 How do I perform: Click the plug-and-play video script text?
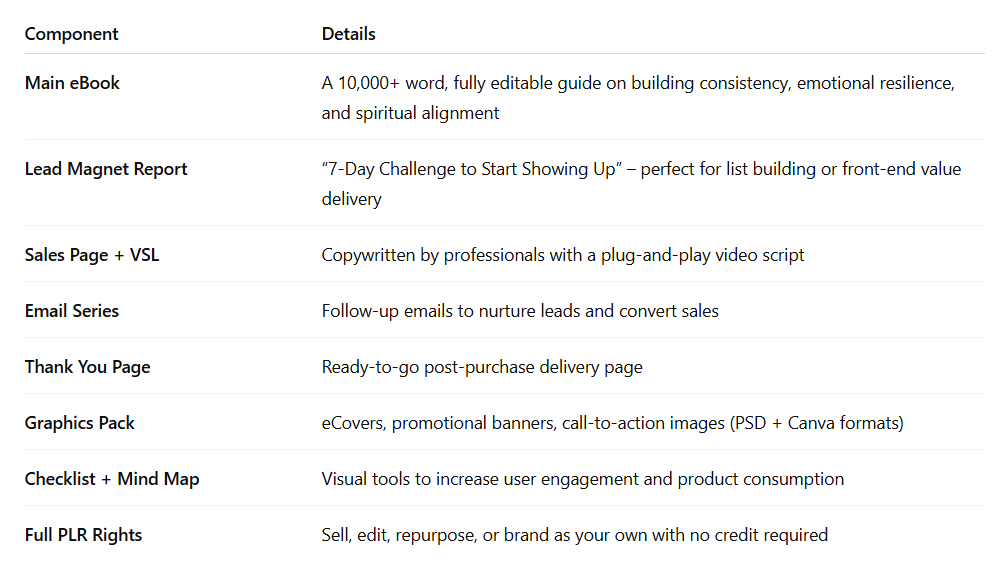pyautogui.click(x=702, y=255)
